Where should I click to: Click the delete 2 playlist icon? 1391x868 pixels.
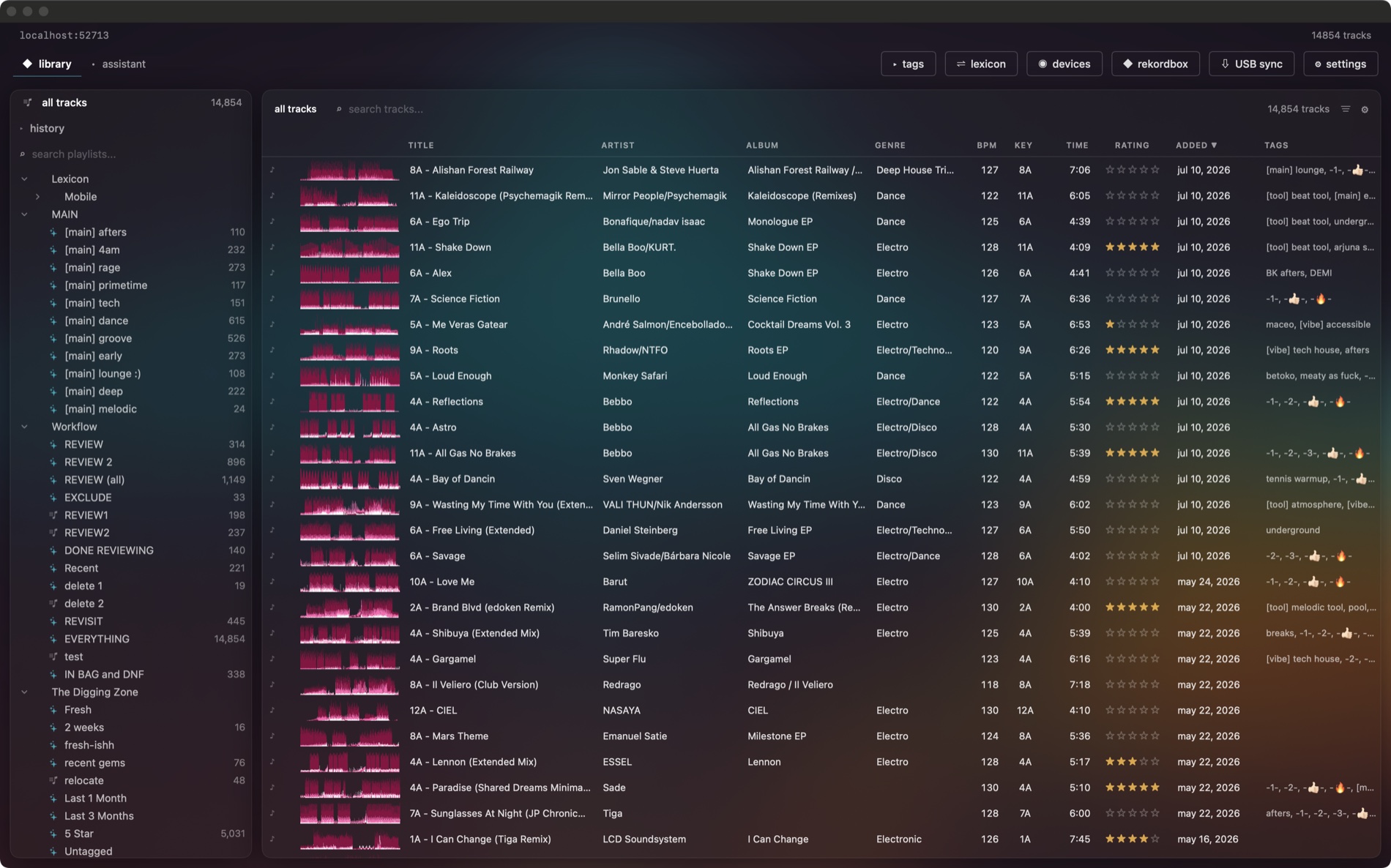pos(53,603)
